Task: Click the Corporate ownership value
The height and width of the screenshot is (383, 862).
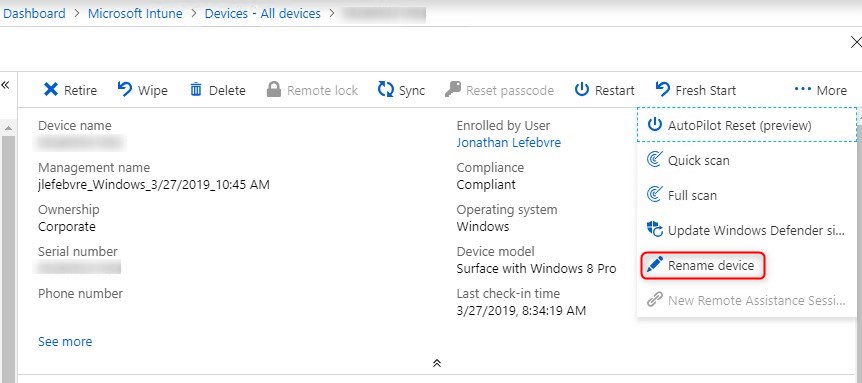Action: pyautogui.click(x=67, y=227)
